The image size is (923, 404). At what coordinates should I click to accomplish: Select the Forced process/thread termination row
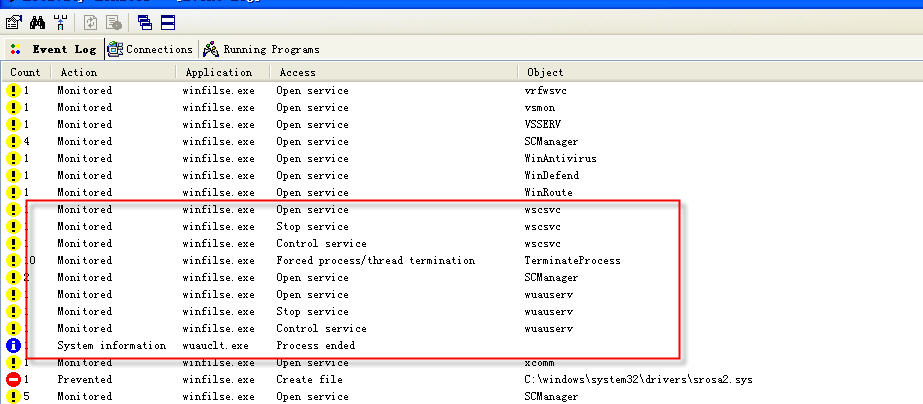375,261
